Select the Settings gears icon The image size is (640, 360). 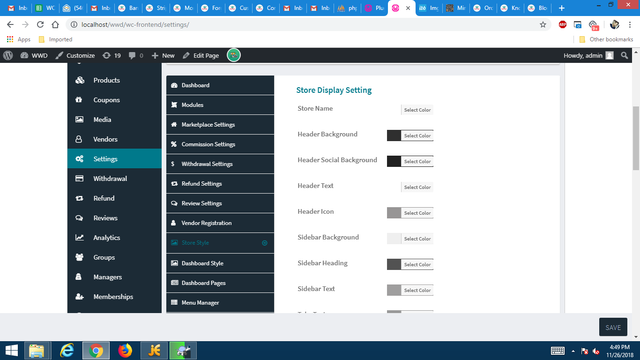coord(80,159)
